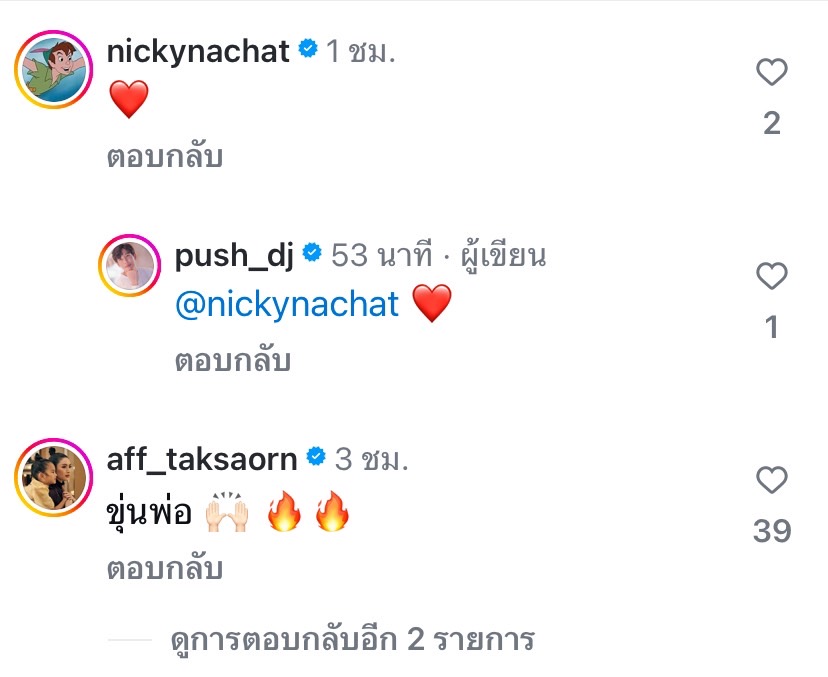Viewport: 828px width, 677px height.
Task: Click the verified badge beside aff_taksaorn
Action: pyautogui.click(x=316, y=456)
